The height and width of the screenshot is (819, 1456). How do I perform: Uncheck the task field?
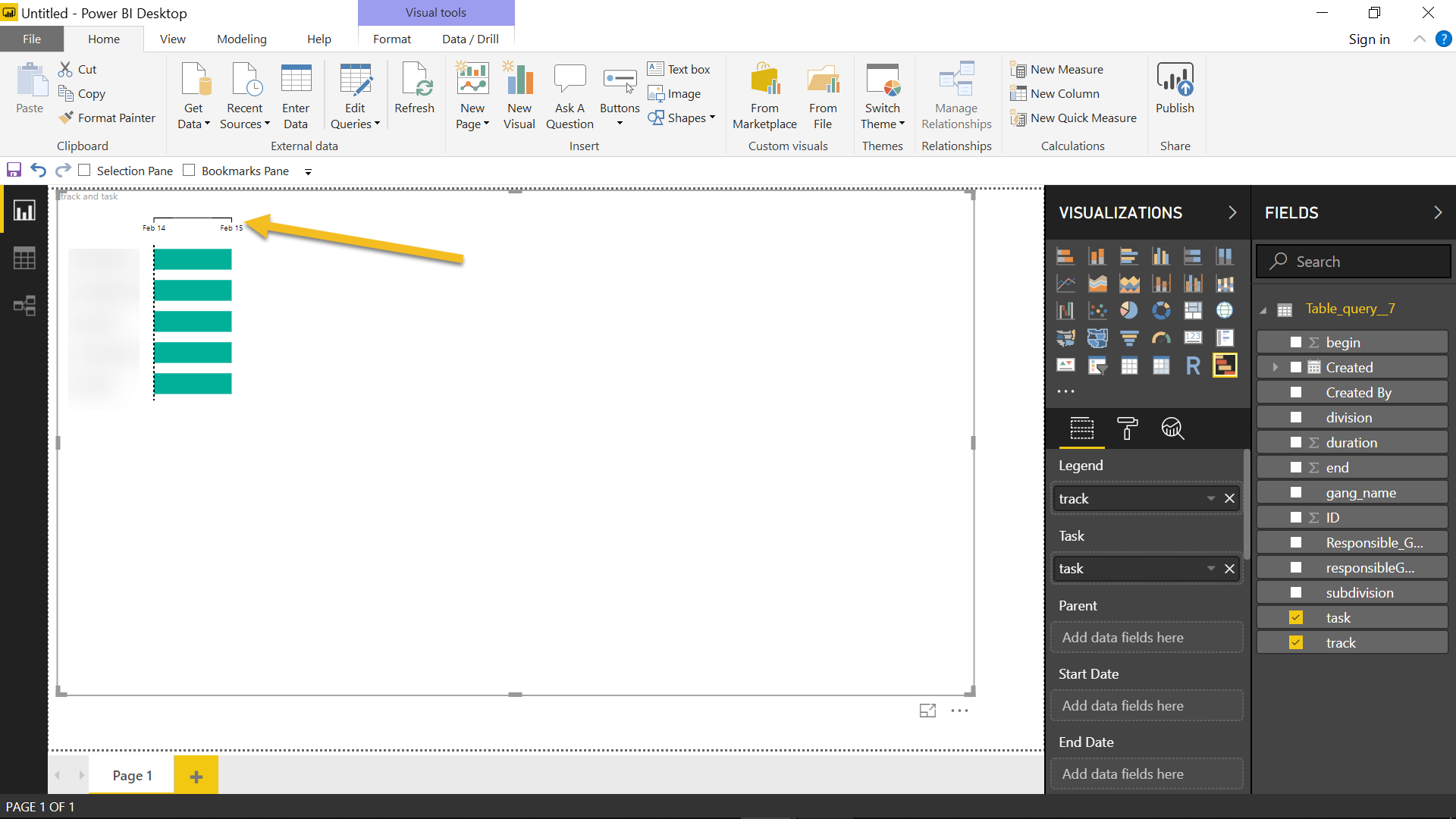1296,618
